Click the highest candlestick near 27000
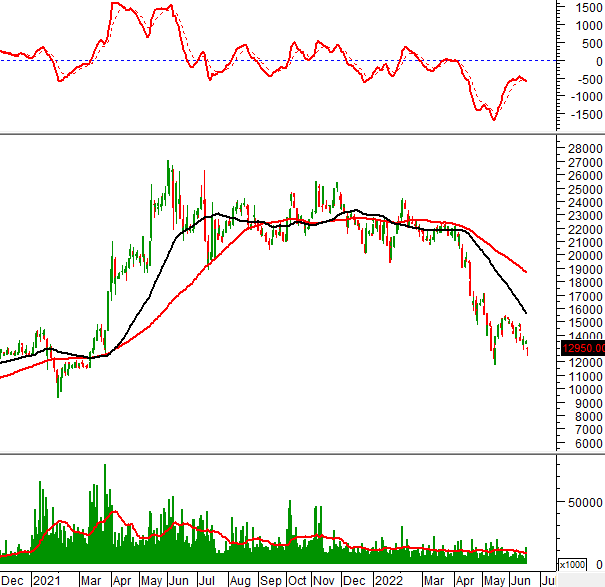 pos(168,165)
